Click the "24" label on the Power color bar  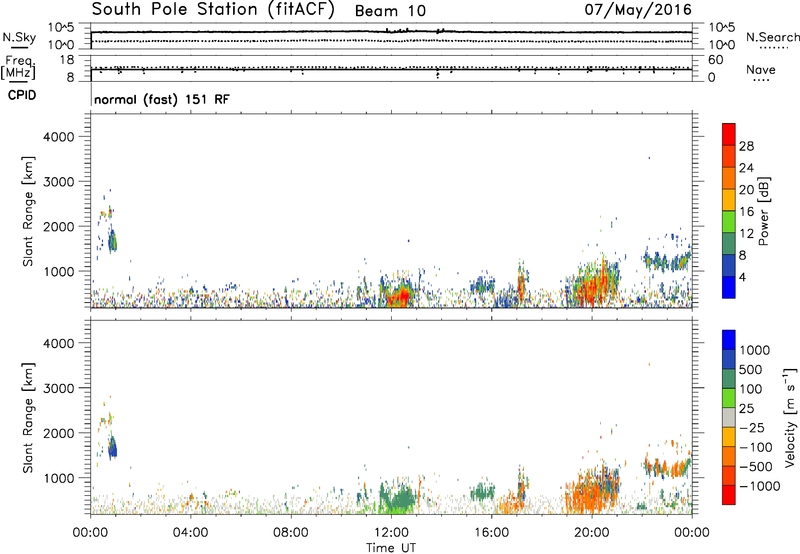click(746, 168)
